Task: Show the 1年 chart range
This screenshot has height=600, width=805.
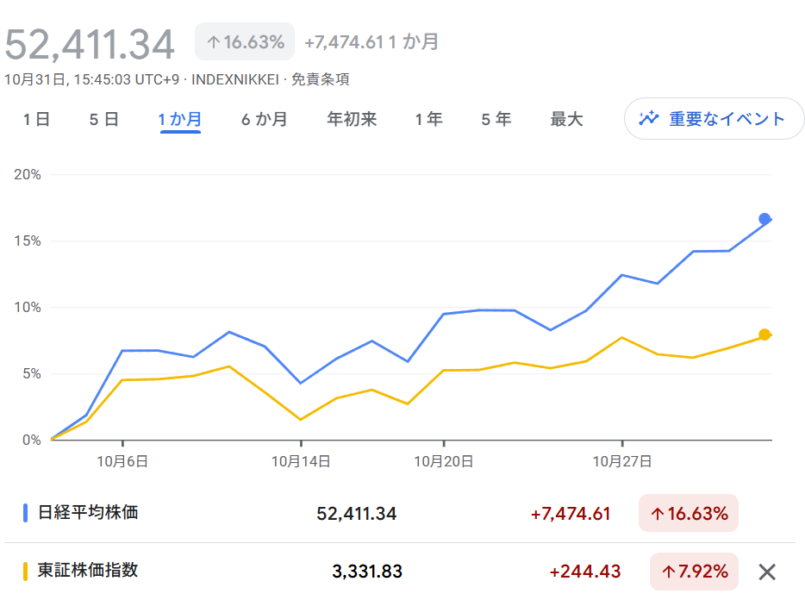Action: click(429, 119)
